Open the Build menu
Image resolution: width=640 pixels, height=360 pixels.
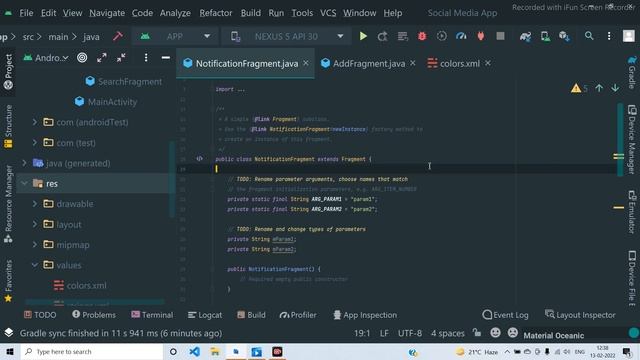(251, 13)
